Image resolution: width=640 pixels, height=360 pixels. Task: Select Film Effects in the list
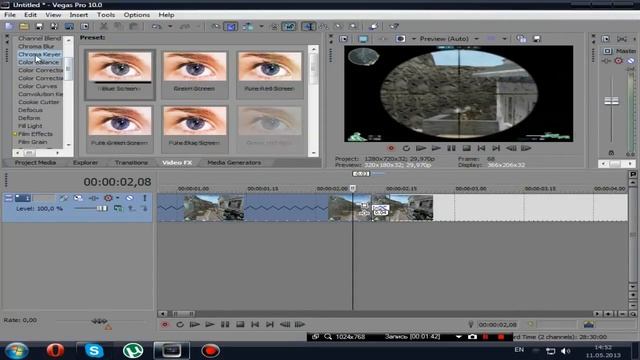pos(35,134)
